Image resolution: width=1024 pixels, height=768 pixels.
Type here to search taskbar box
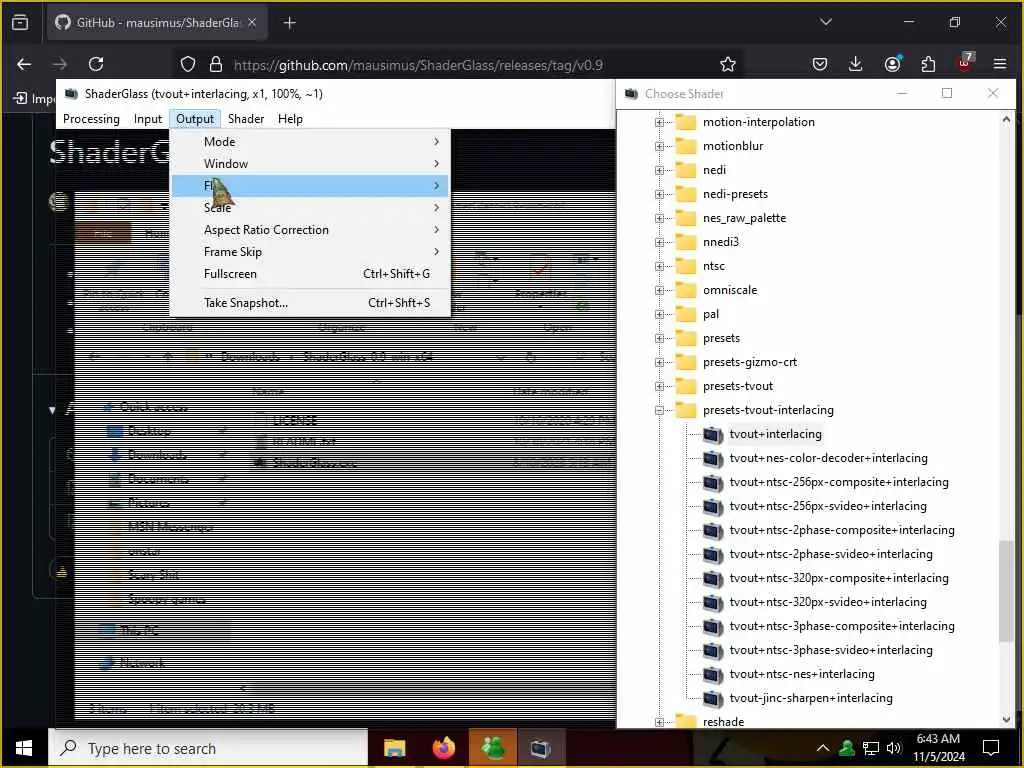coord(208,748)
